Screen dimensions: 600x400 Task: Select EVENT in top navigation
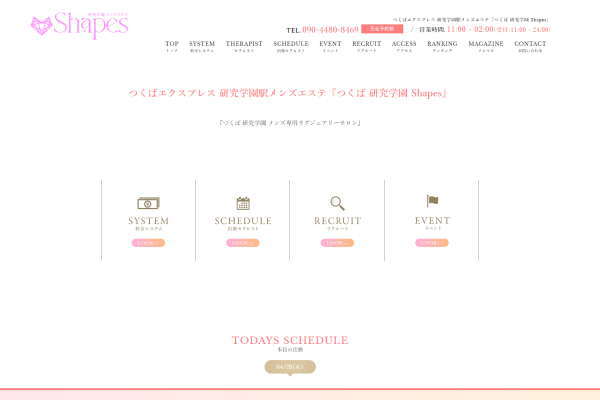click(x=330, y=46)
